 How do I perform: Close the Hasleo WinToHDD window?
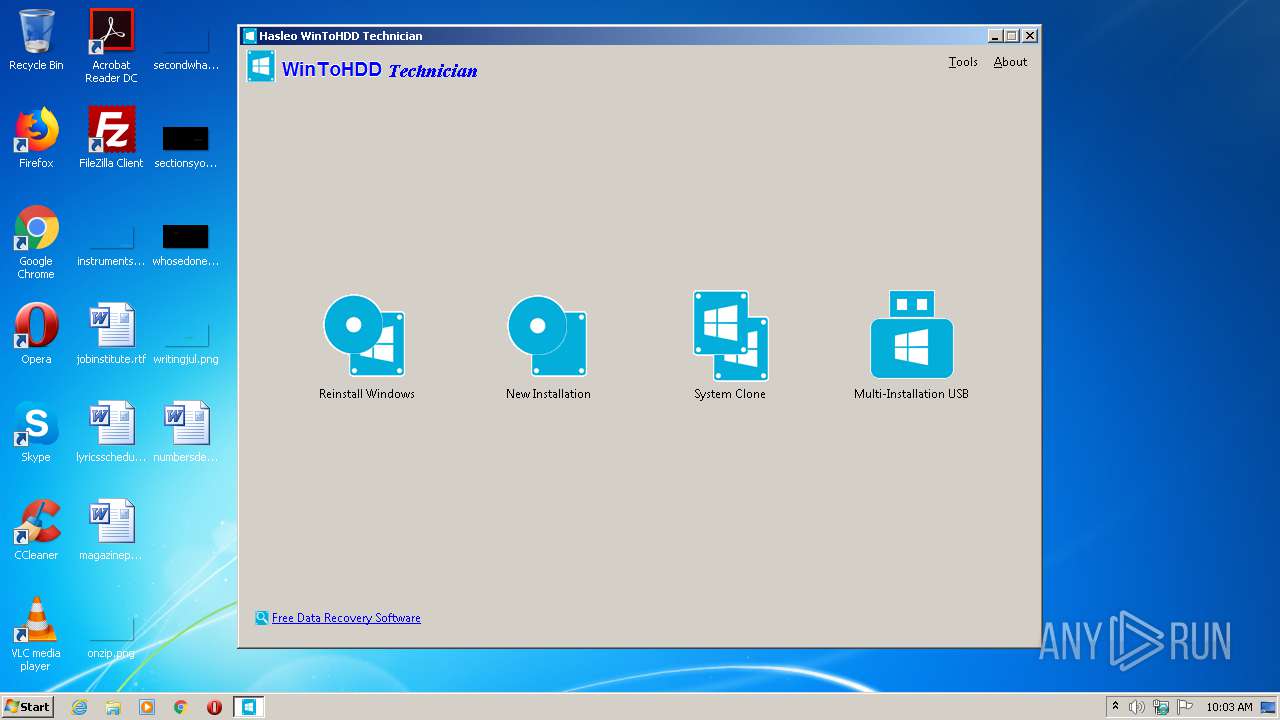coord(1030,36)
